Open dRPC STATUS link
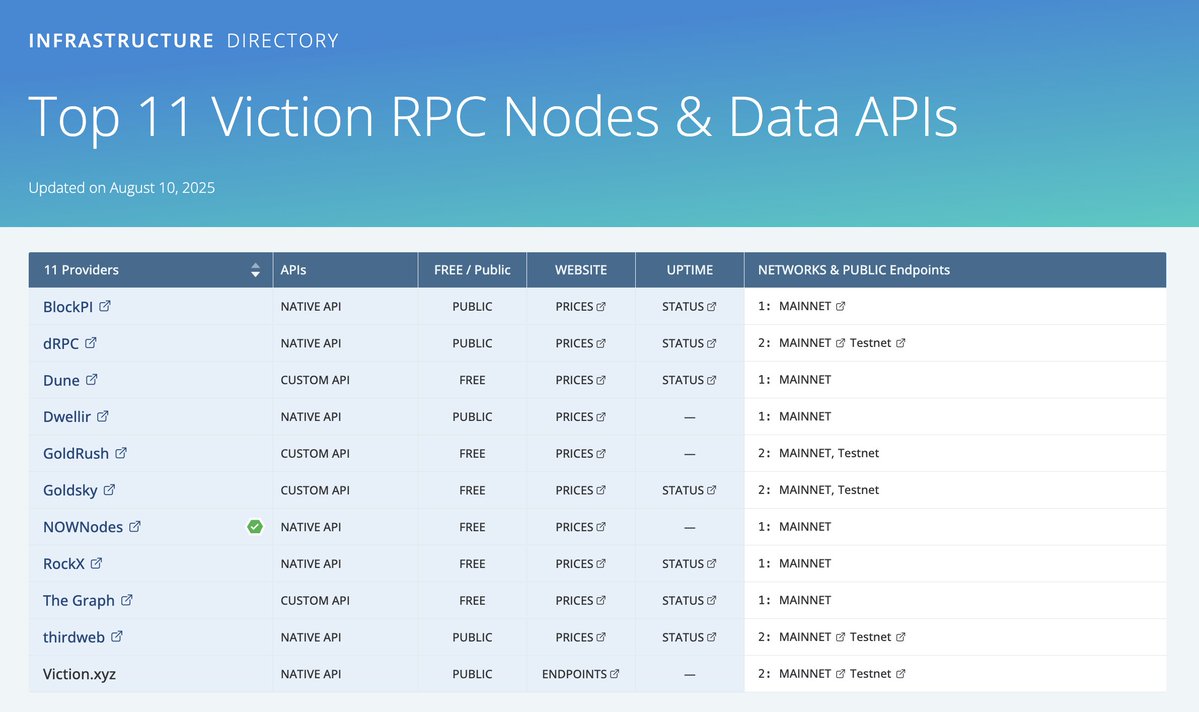This screenshot has height=712, width=1199. pos(689,343)
